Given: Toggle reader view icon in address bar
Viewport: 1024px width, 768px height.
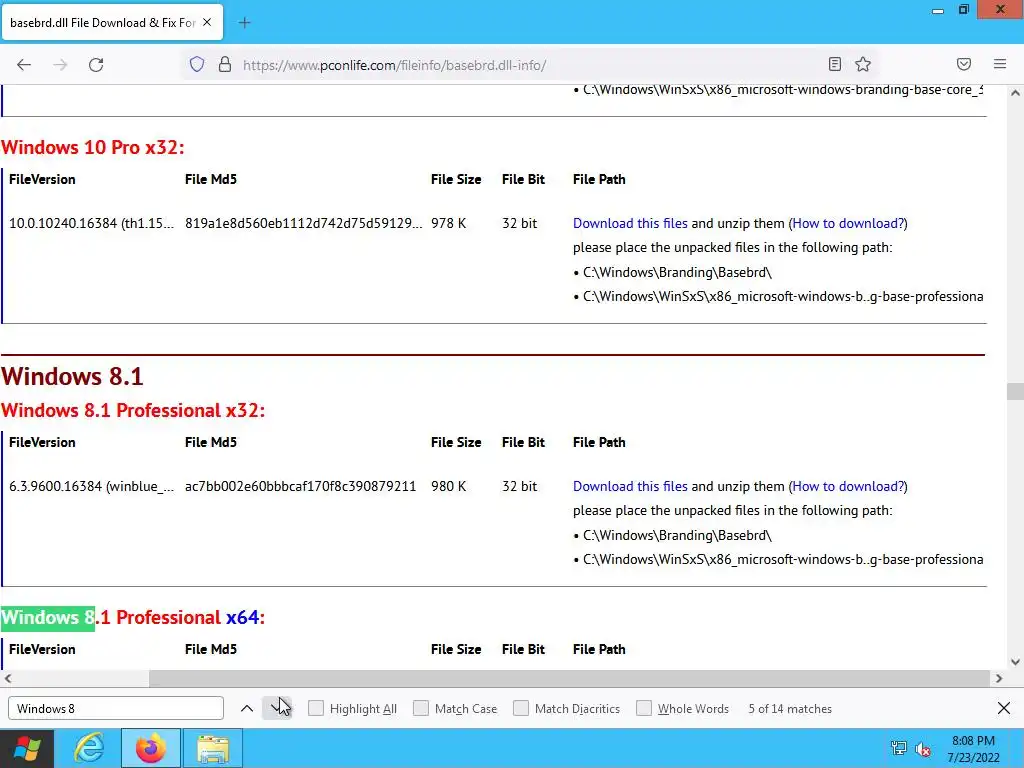Looking at the screenshot, I should pos(835,64).
